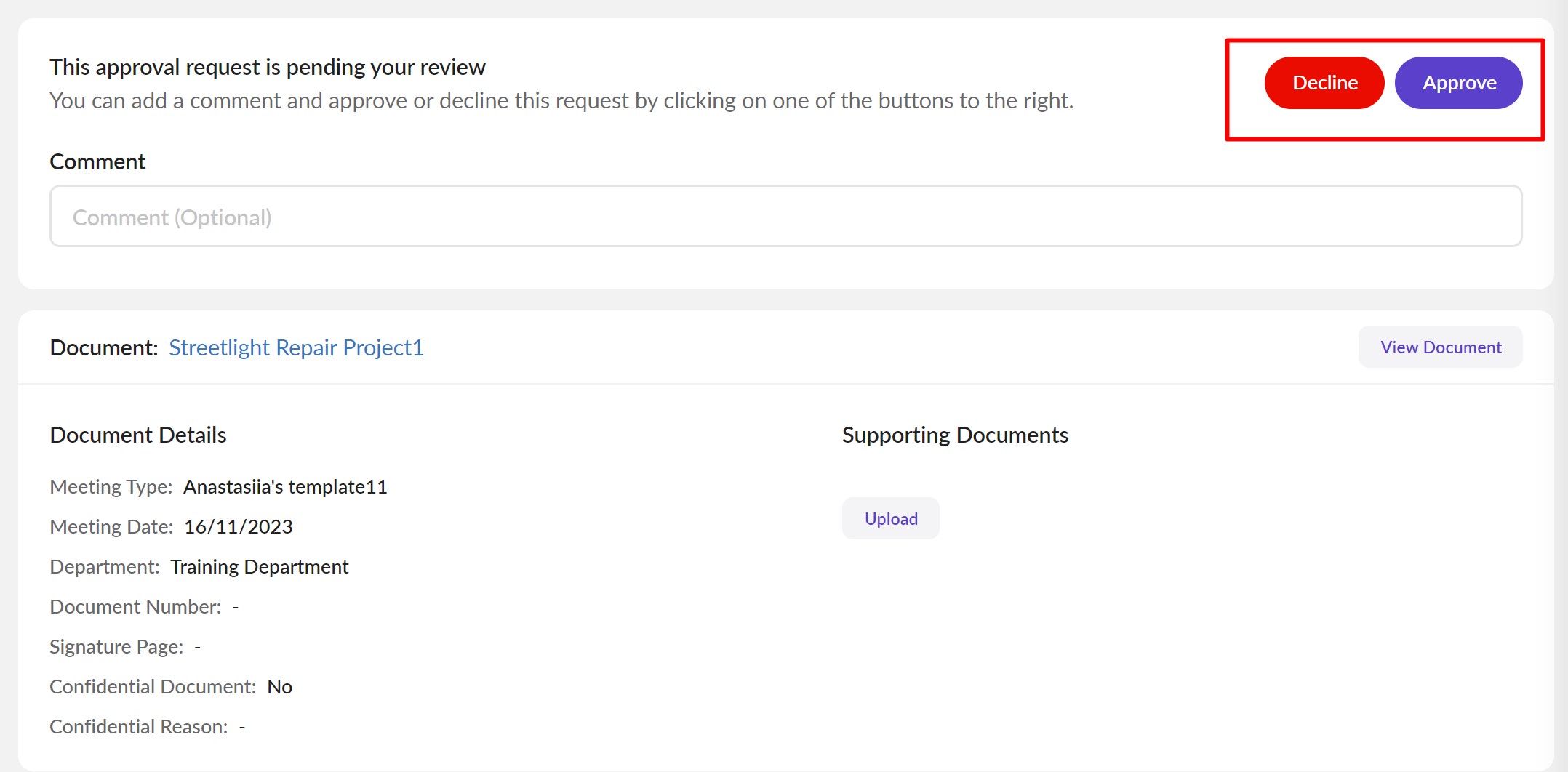Open the Streetlight Repair Project1 link

coord(296,347)
